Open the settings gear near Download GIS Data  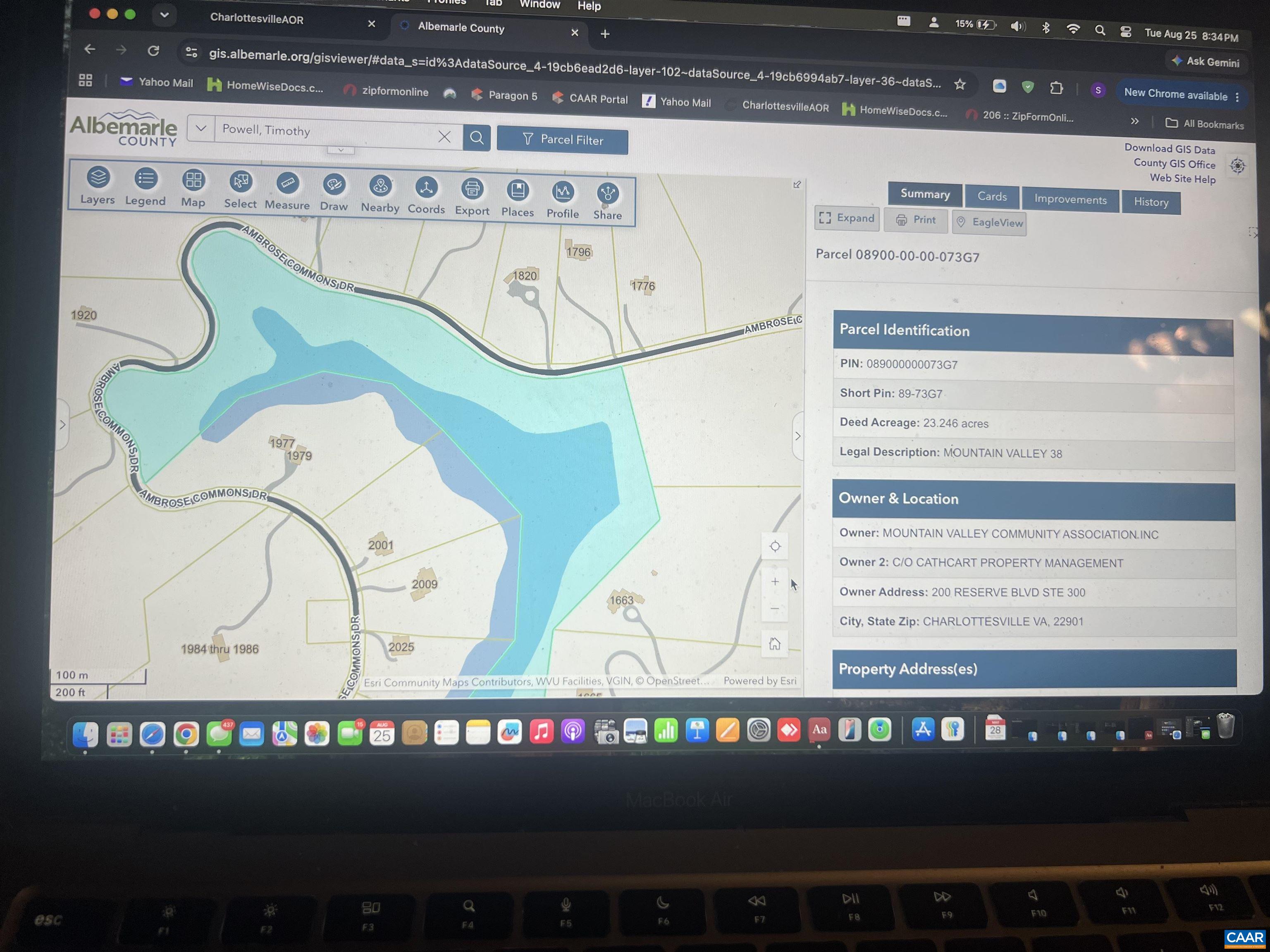pos(1237,166)
